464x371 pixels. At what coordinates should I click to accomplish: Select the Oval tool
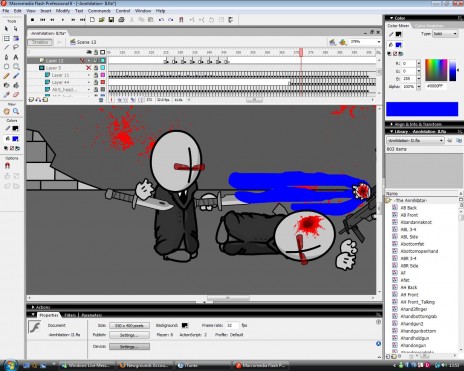[6, 67]
